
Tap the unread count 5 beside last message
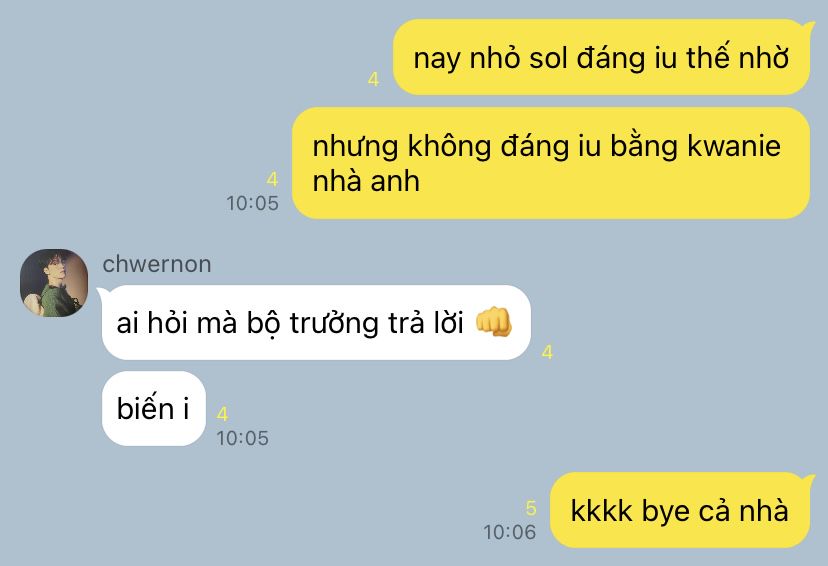(x=531, y=508)
